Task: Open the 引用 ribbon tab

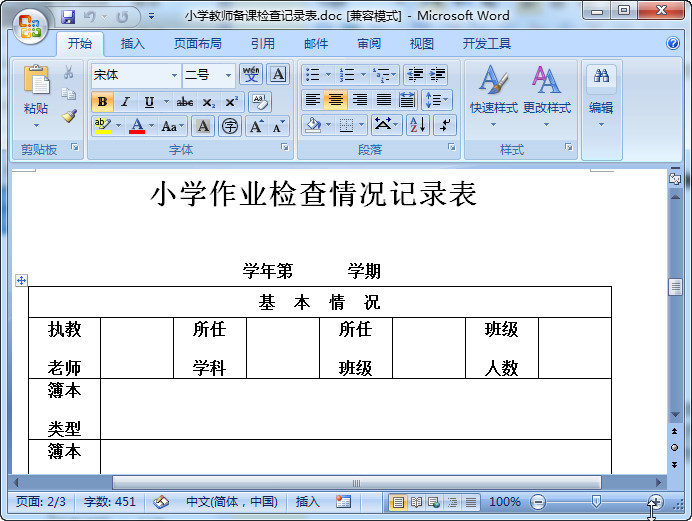Action: coord(263,44)
